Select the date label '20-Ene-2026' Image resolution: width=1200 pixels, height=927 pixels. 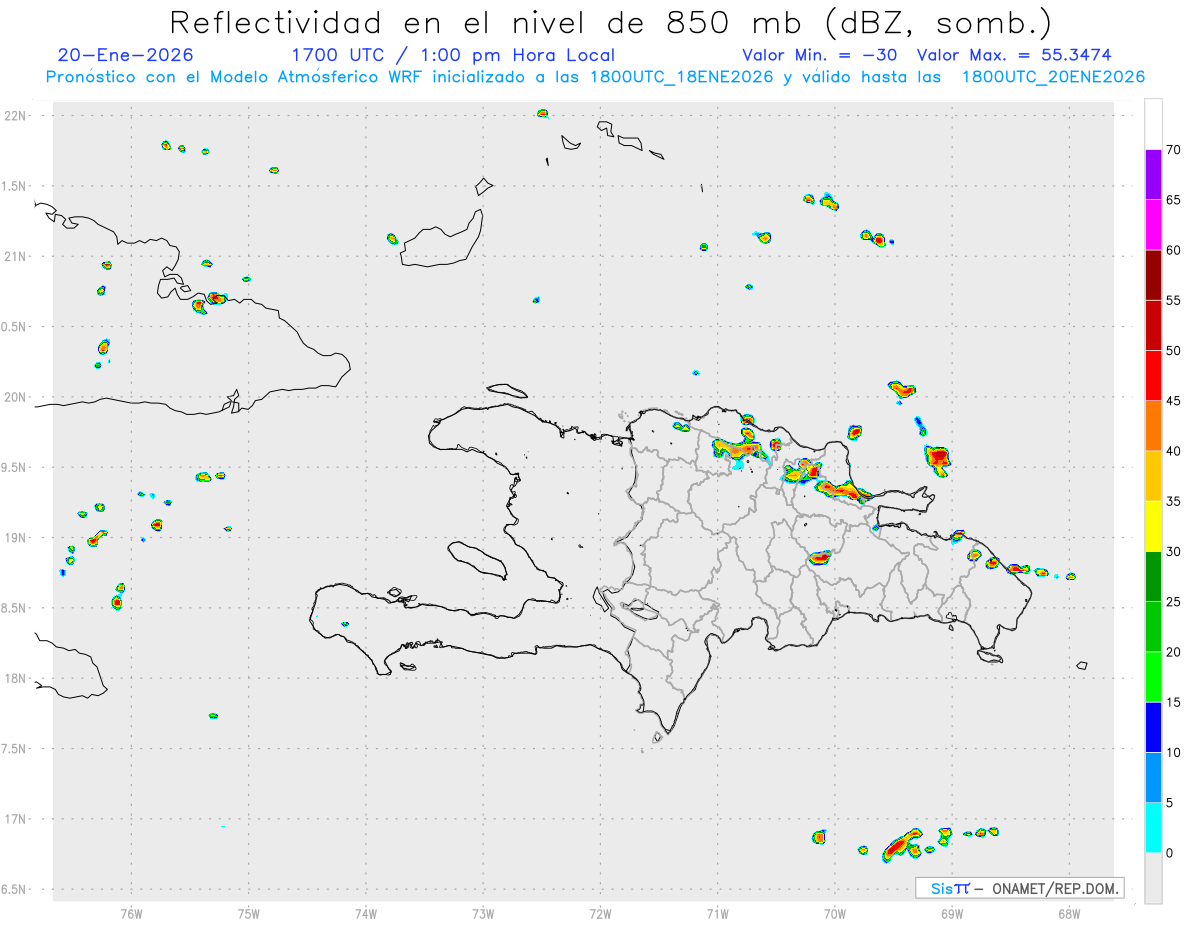click(x=126, y=55)
